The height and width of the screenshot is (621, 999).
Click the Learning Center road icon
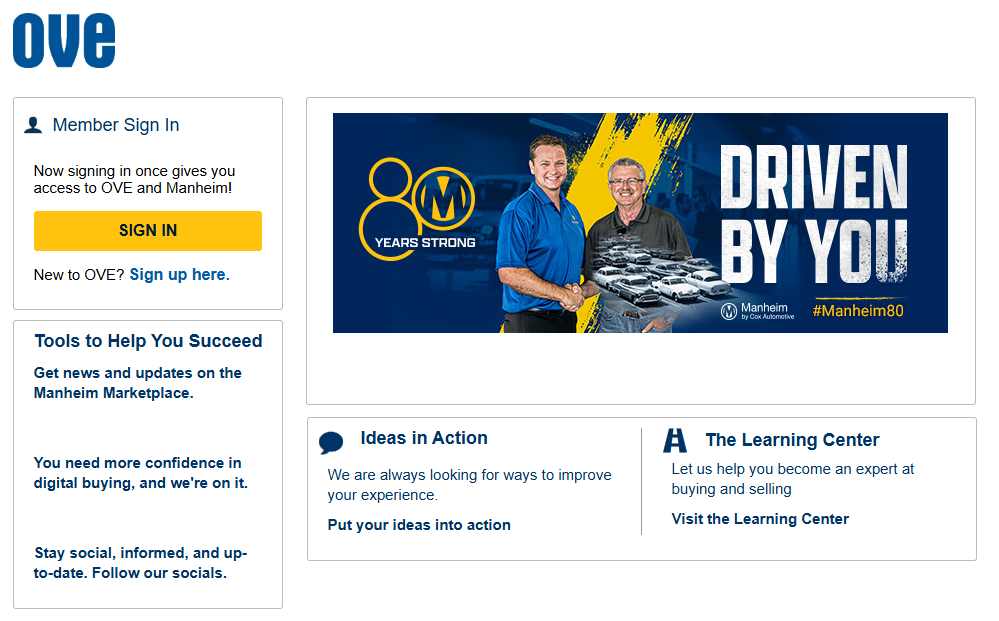[675, 440]
